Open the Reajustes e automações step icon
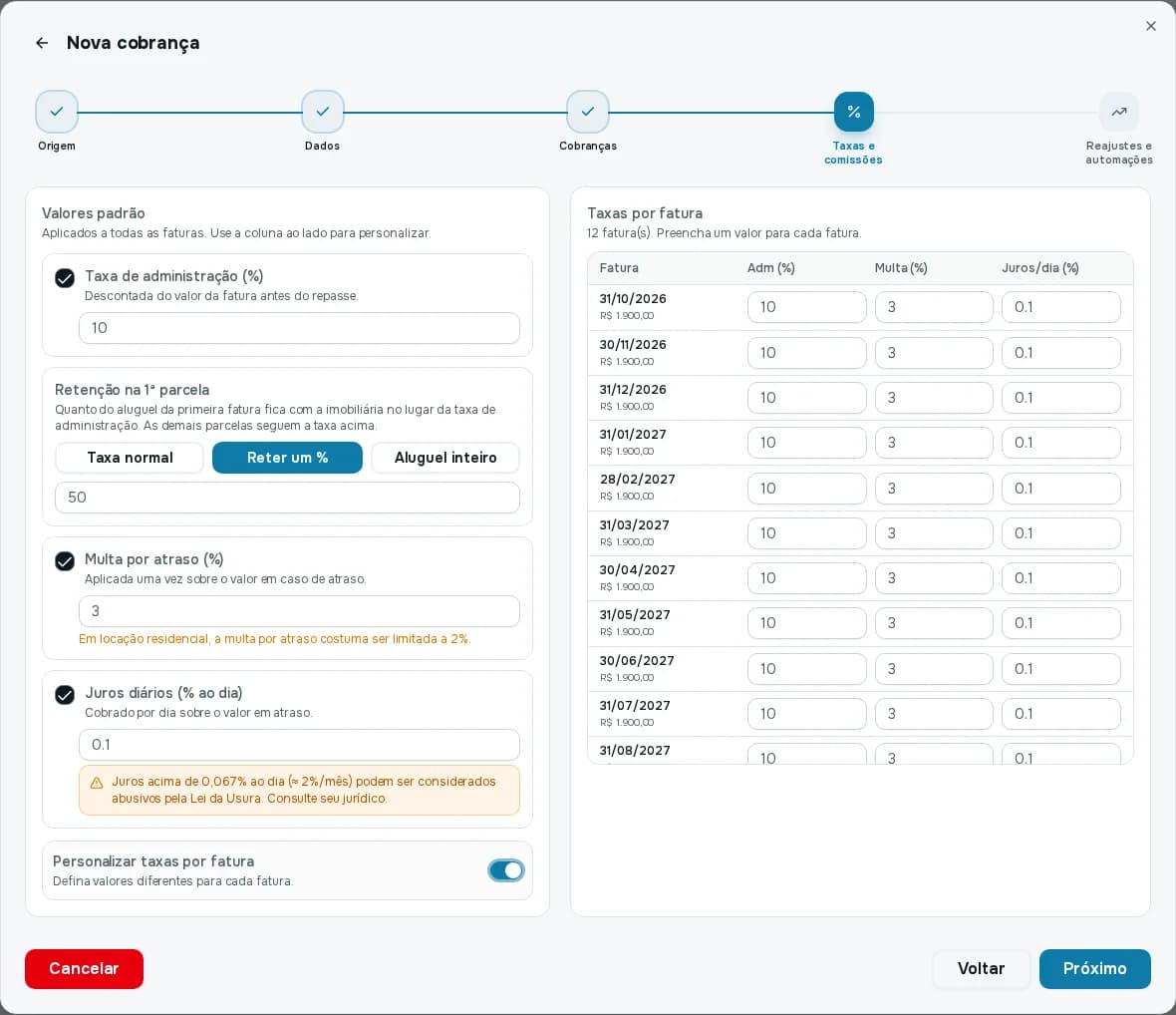The height and width of the screenshot is (1015, 1176). point(1119,112)
